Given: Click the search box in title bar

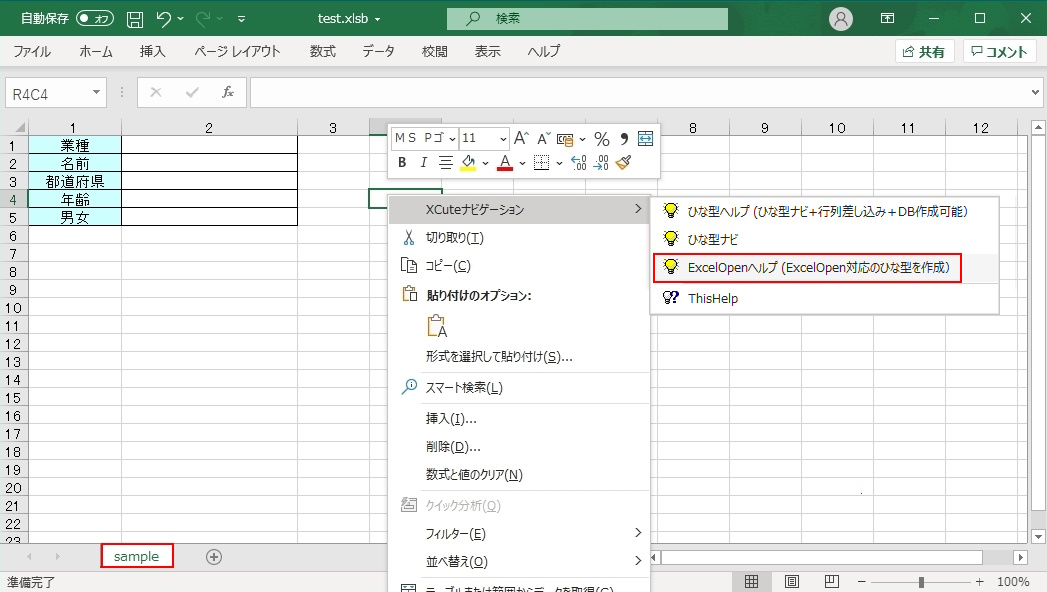Looking at the screenshot, I should point(588,19).
